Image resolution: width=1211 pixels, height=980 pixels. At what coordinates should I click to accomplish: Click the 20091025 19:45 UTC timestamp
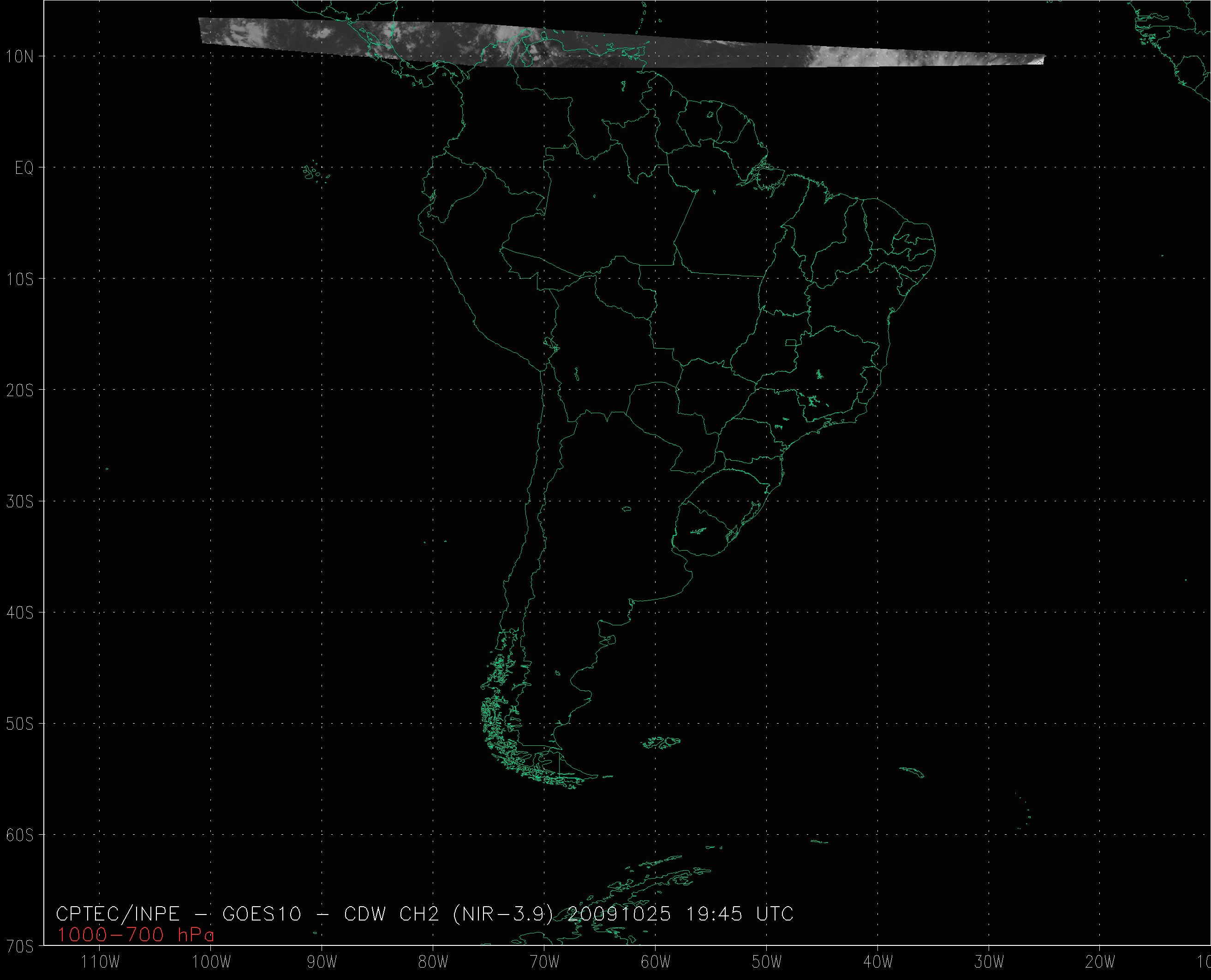tap(680, 914)
